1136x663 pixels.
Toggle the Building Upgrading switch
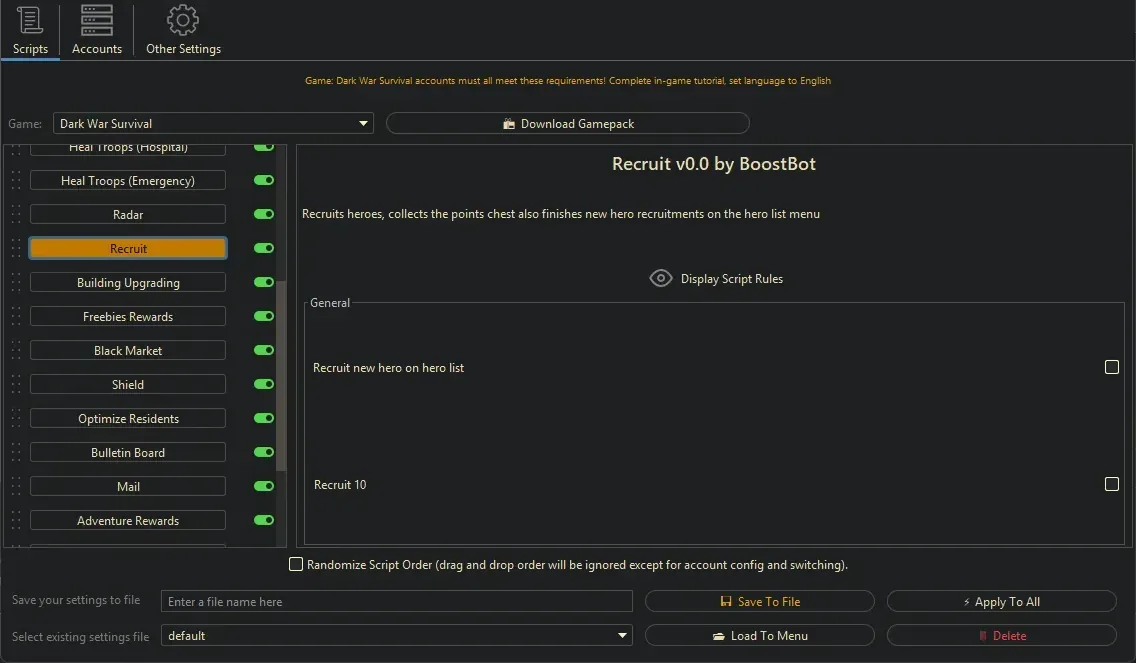264,283
